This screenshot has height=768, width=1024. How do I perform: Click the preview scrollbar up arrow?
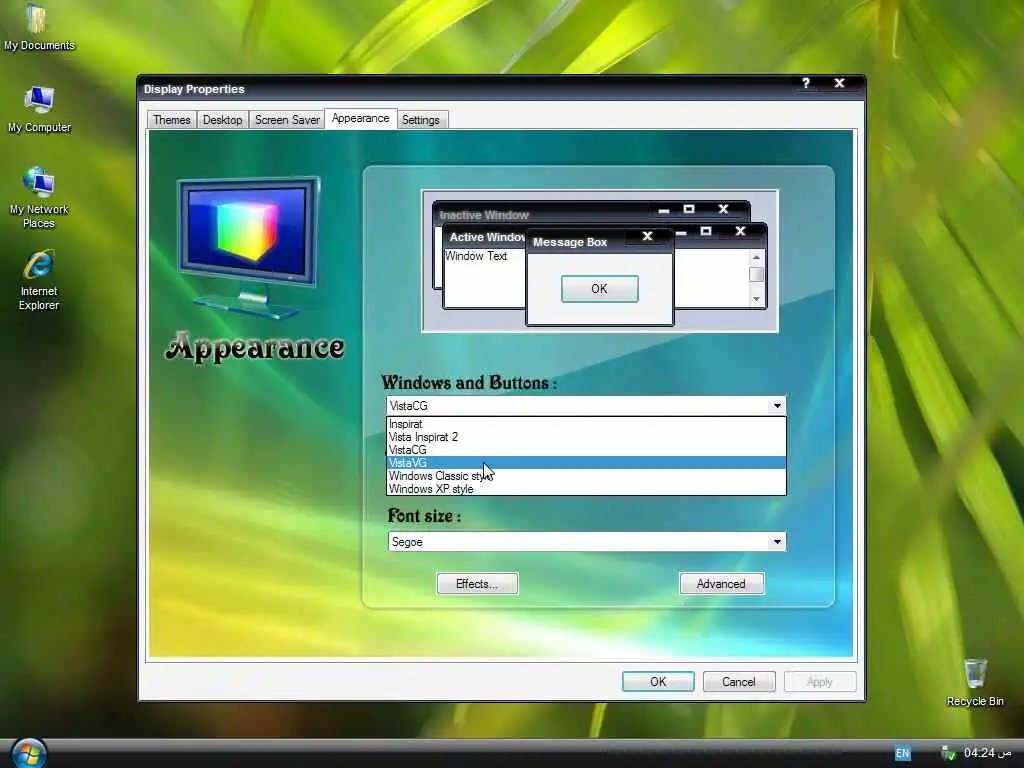coord(756,257)
